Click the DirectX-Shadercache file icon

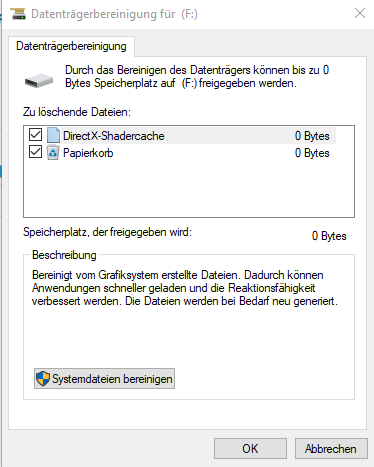tap(53, 136)
